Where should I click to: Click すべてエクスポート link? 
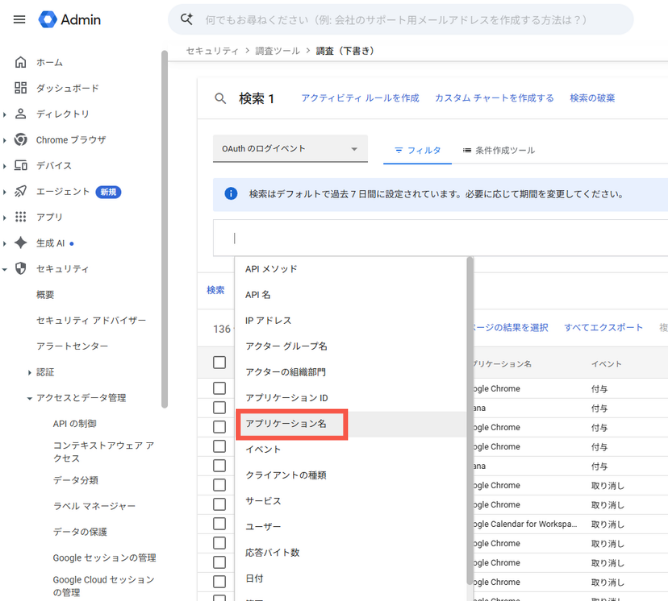pos(603,327)
